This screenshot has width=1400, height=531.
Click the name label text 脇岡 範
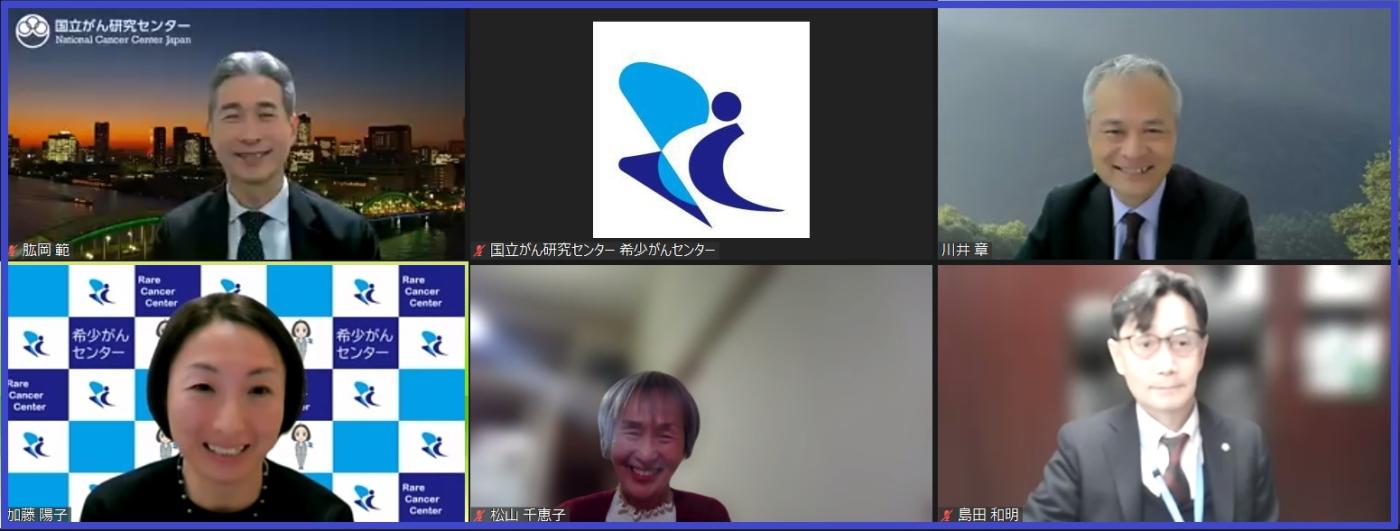point(46,250)
